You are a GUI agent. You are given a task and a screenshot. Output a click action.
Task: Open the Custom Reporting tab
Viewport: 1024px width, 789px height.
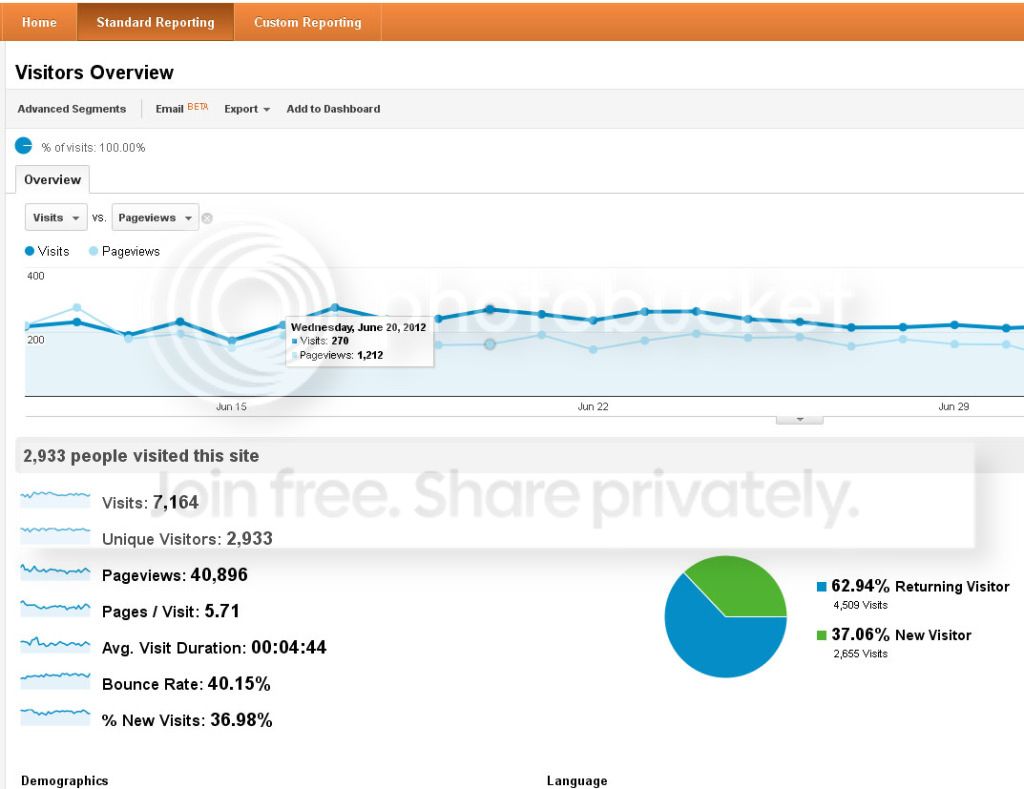click(307, 22)
